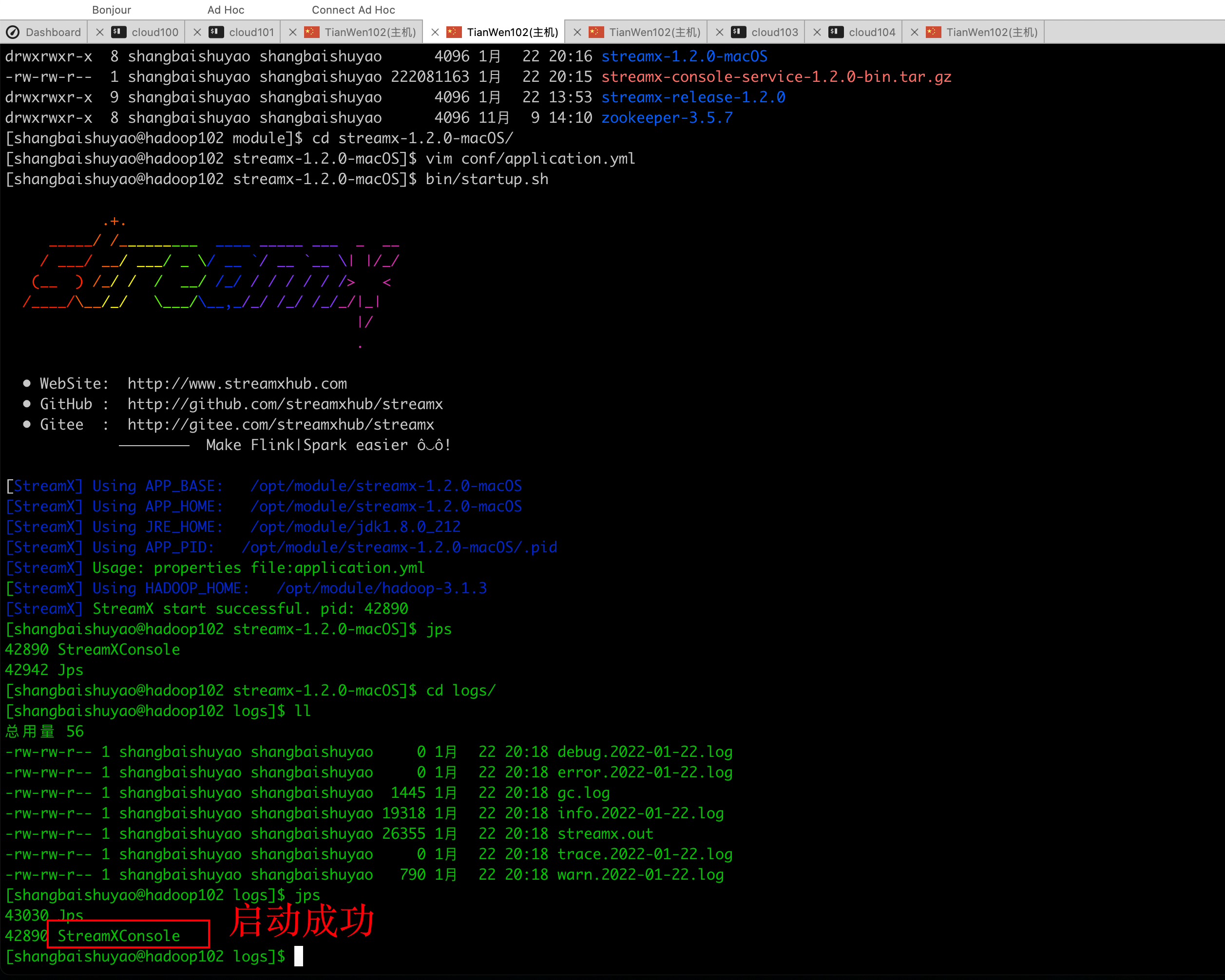Click the 'bin/startup.sh' command

coord(487,179)
